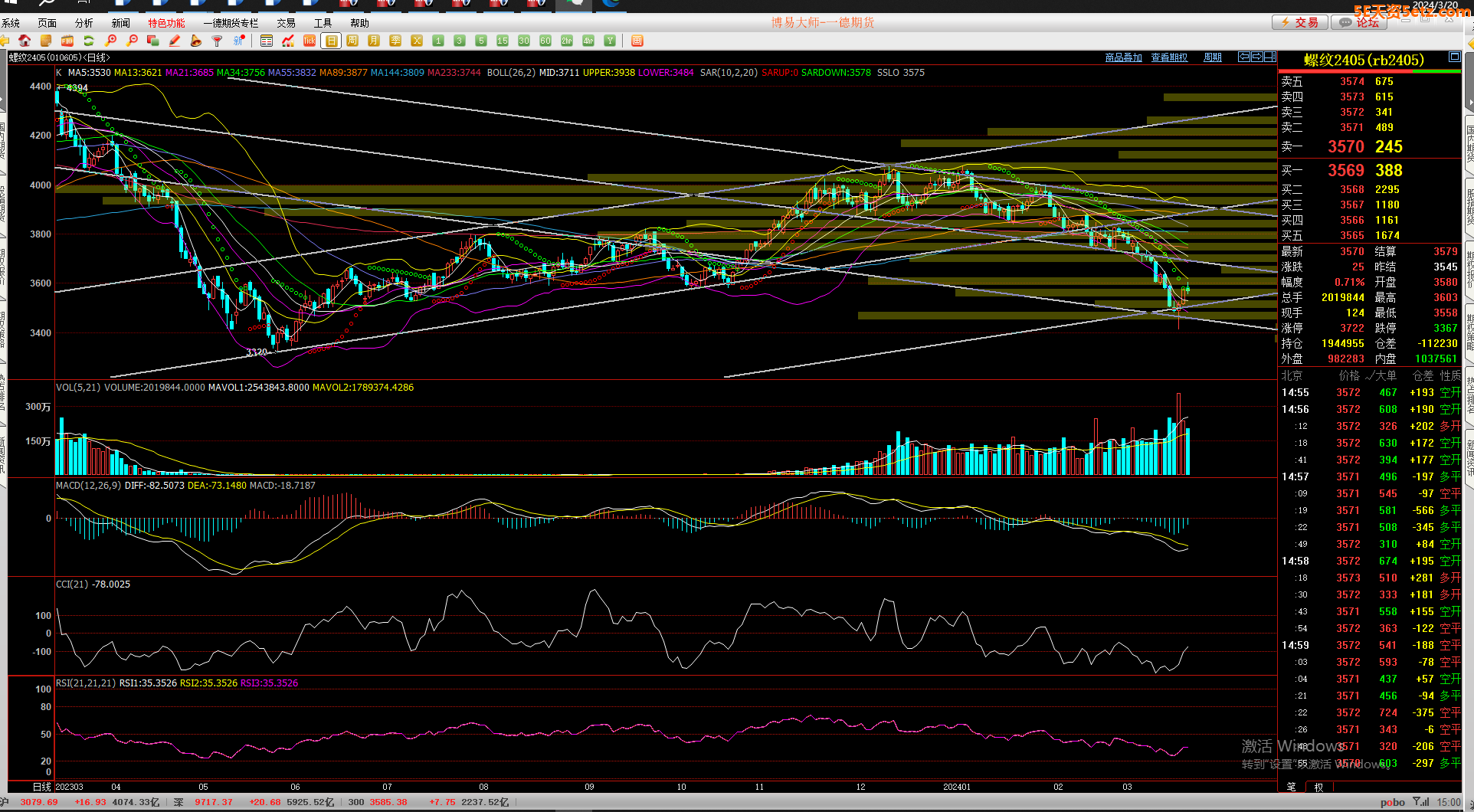Open the 特色功能 menu
Viewport: 1474px width, 812px height.
click(x=166, y=23)
